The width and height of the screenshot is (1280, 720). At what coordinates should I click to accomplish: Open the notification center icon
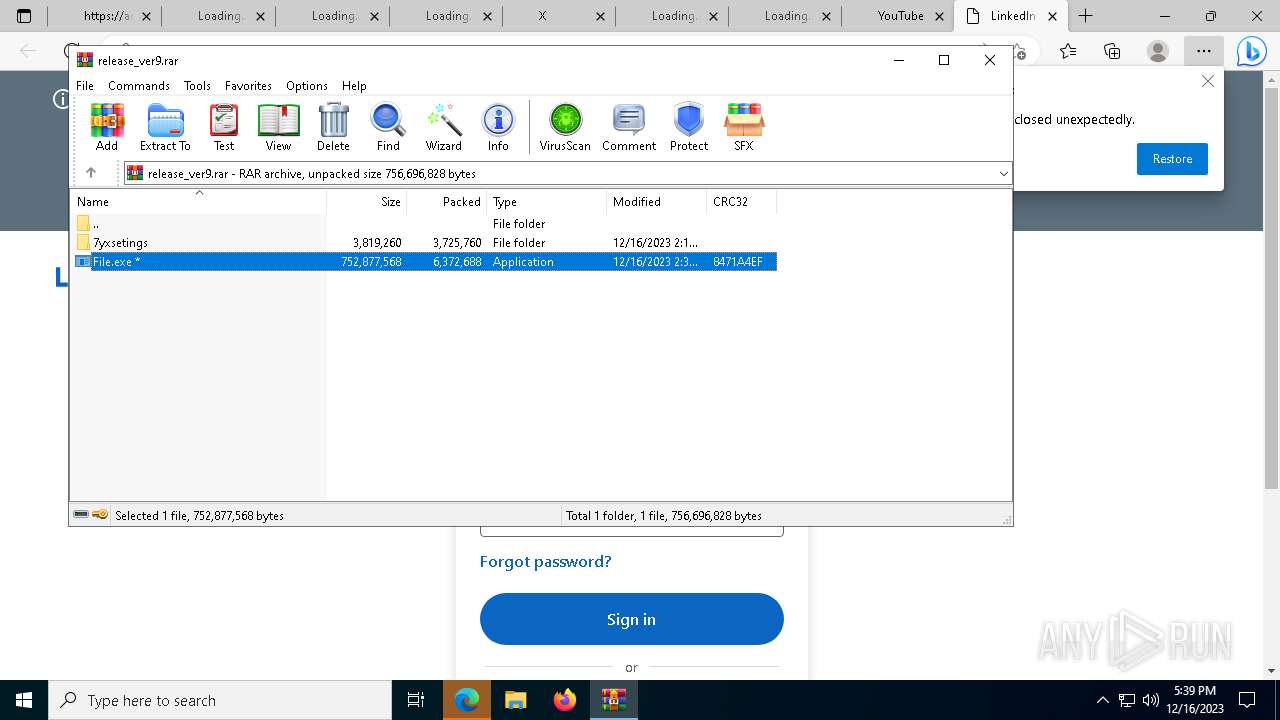(1247, 700)
